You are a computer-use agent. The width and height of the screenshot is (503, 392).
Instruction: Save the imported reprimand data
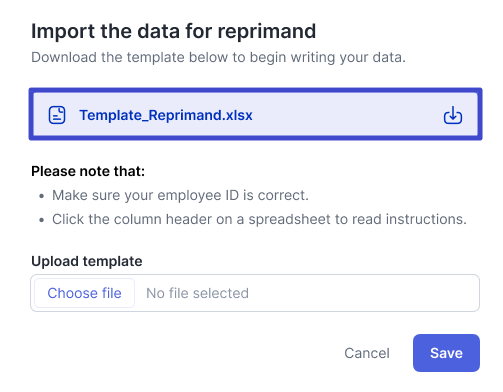[x=446, y=353]
